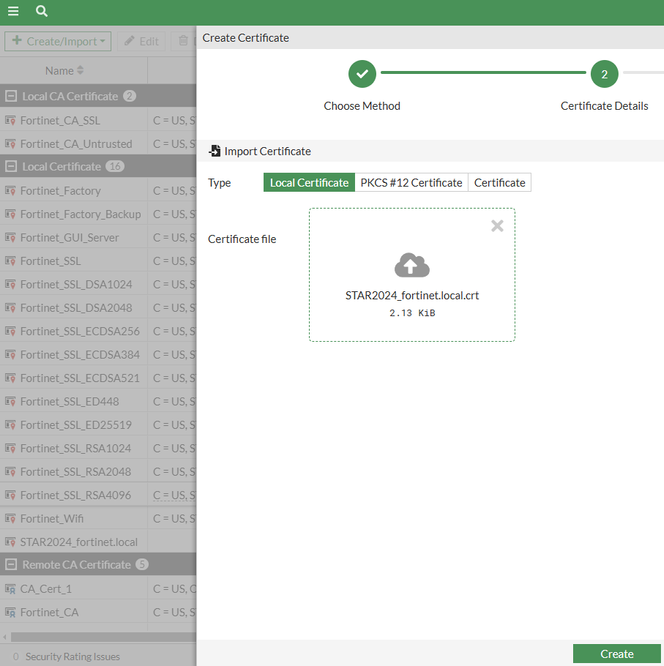This screenshot has width=664, height=666.
Task: Switch to PKCS #12 Certificate type
Action: point(411,183)
